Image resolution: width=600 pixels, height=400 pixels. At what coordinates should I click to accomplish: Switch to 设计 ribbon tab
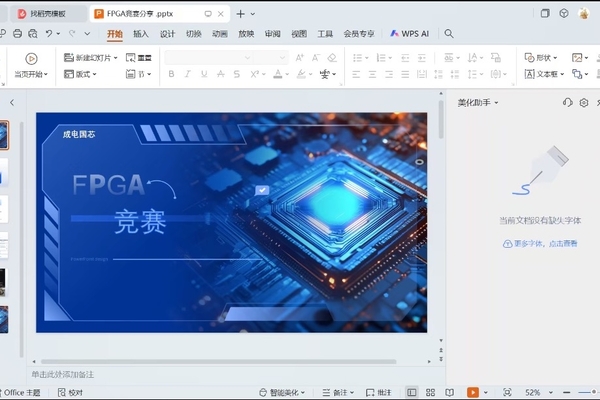167,33
